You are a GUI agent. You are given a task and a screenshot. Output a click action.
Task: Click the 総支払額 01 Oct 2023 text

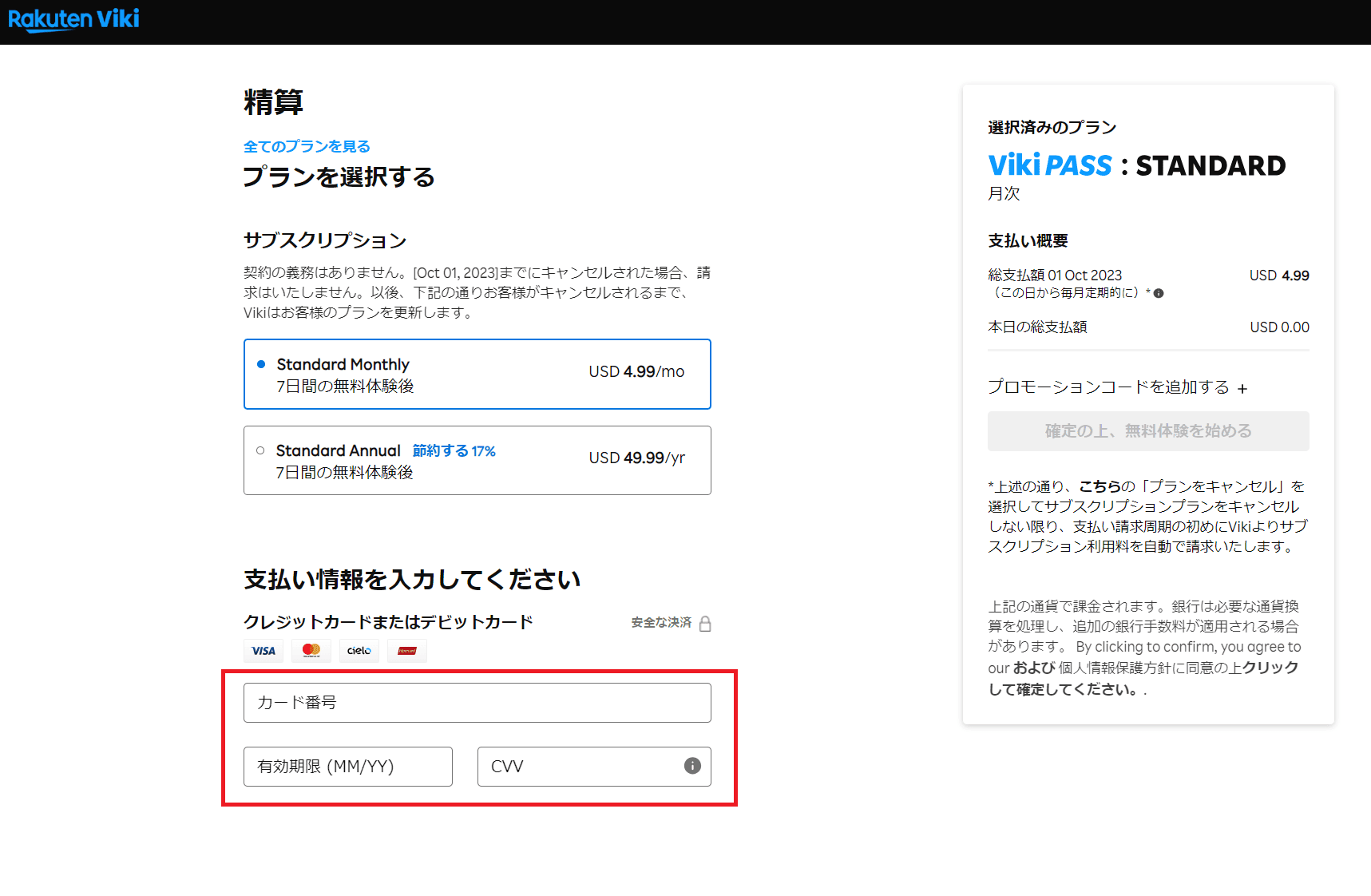pyautogui.click(x=1055, y=276)
